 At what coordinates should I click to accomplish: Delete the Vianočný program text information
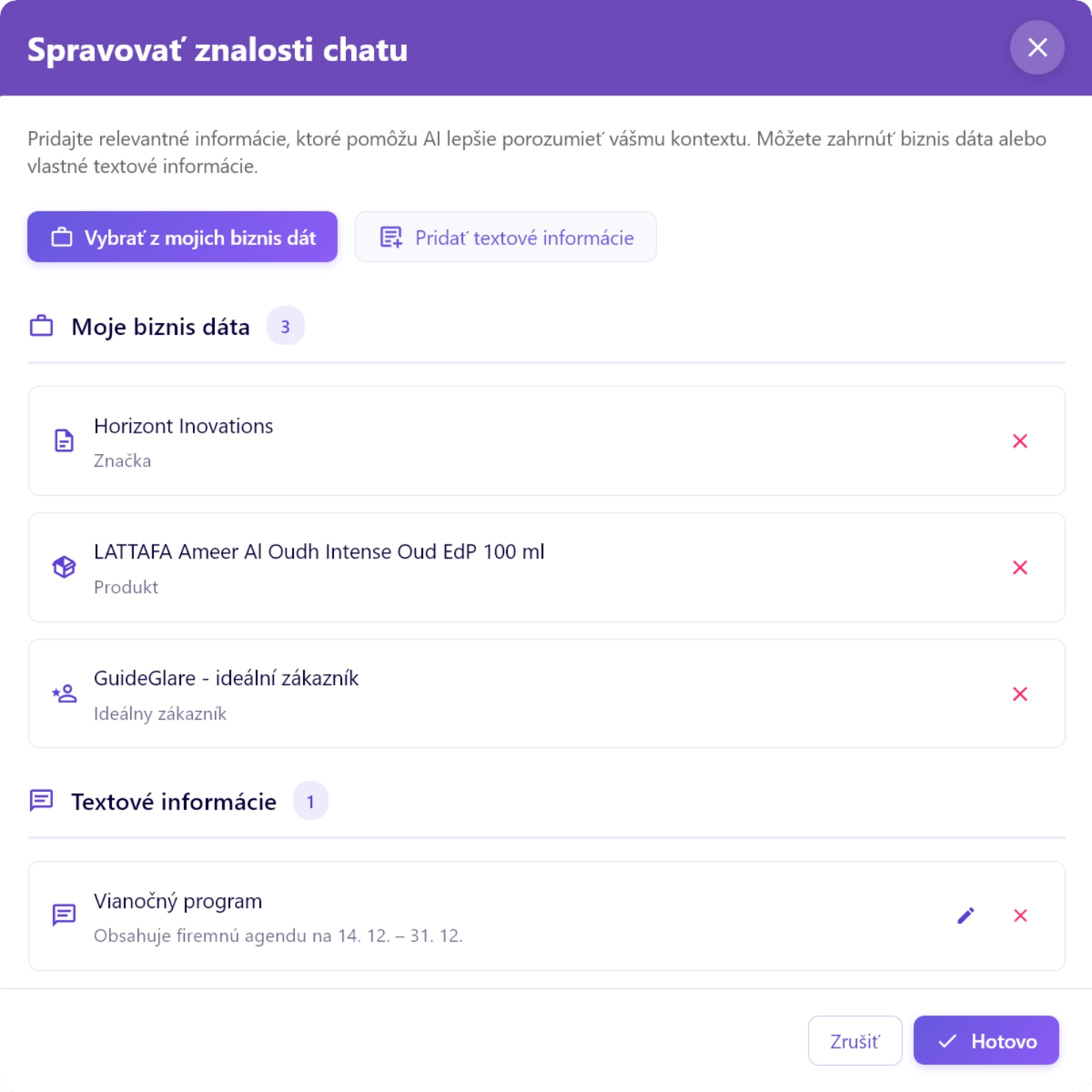[1021, 915]
